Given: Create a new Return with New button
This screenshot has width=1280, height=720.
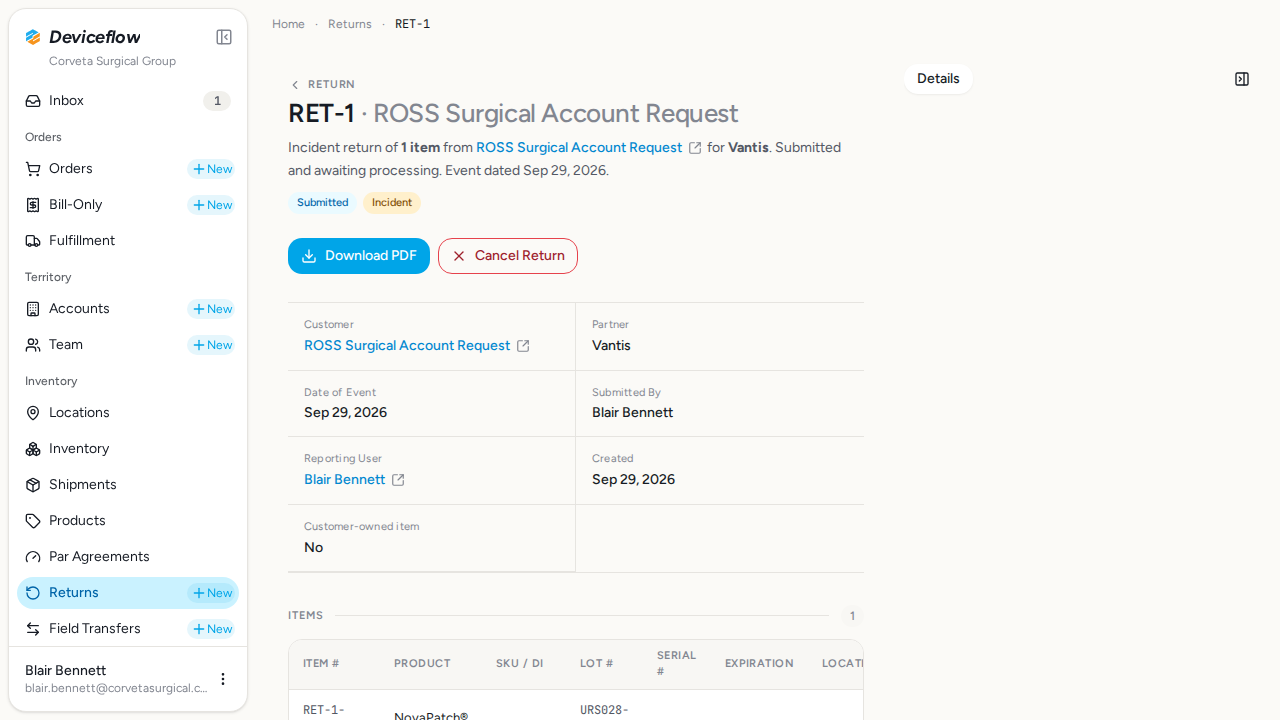Looking at the screenshot, I should [212, 593].
